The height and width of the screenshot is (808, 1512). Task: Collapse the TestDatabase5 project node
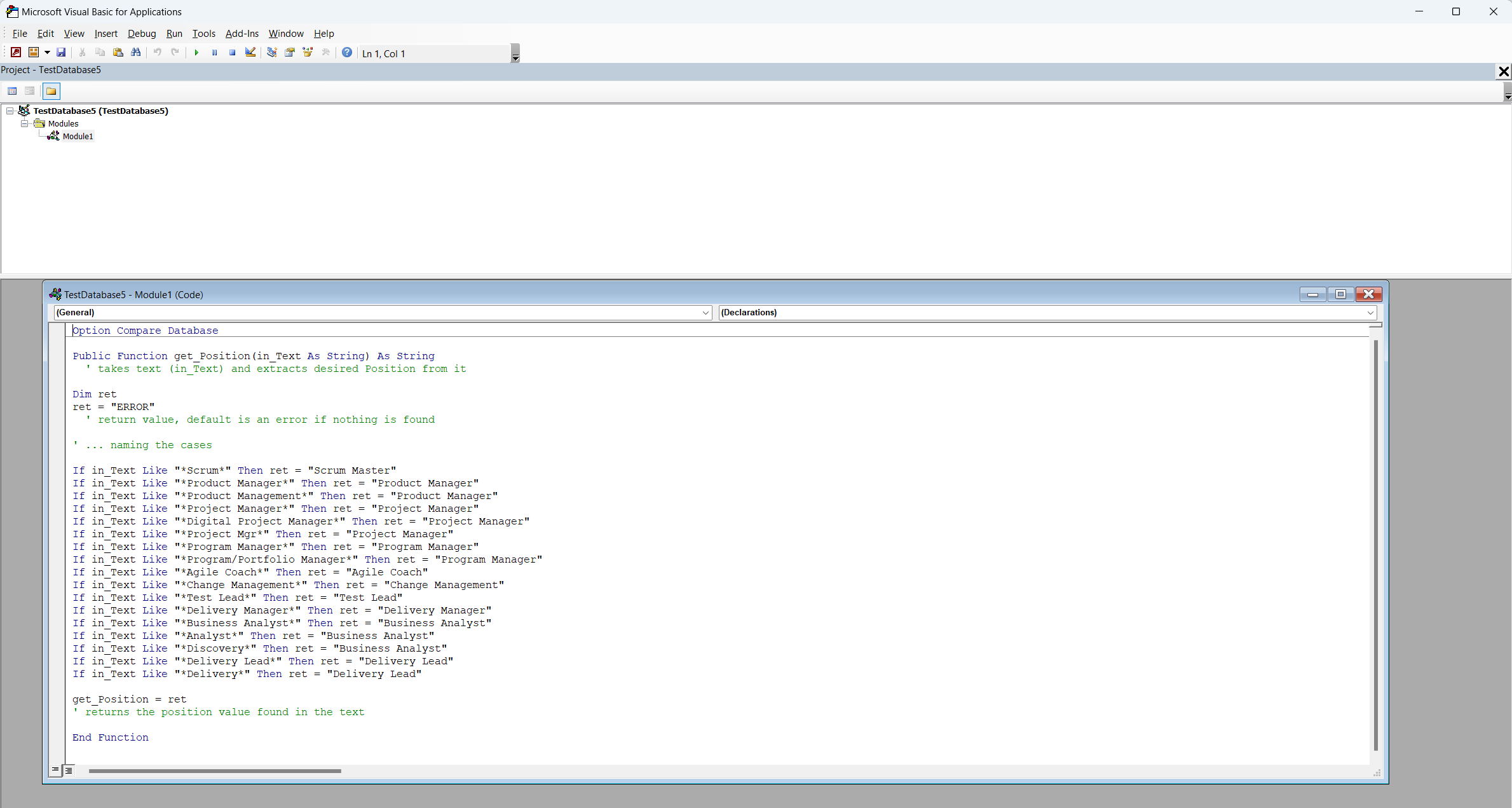pos(10,111)
